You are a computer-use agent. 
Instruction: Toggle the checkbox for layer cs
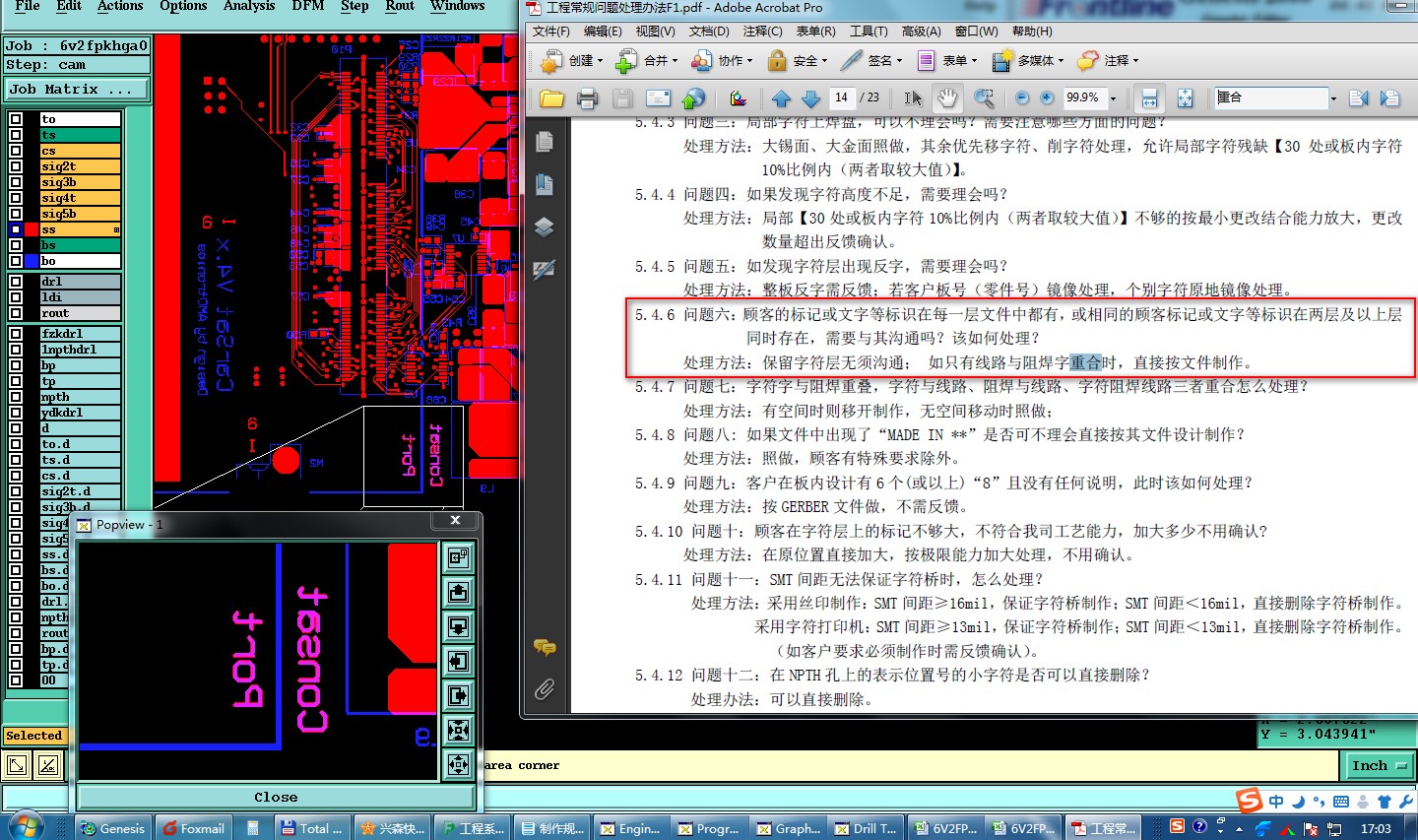pyautogui.click(x=16, y=151)
